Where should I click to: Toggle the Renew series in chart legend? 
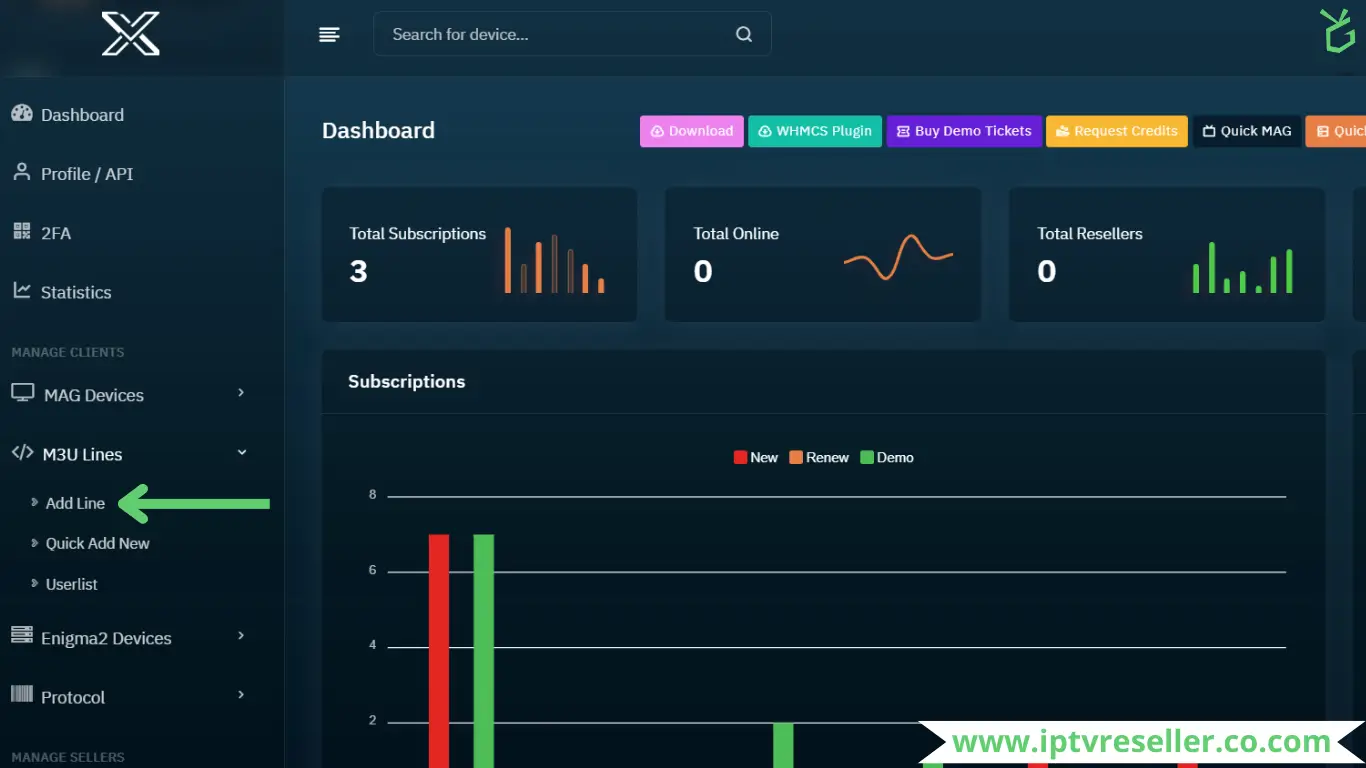coord(819,458)
